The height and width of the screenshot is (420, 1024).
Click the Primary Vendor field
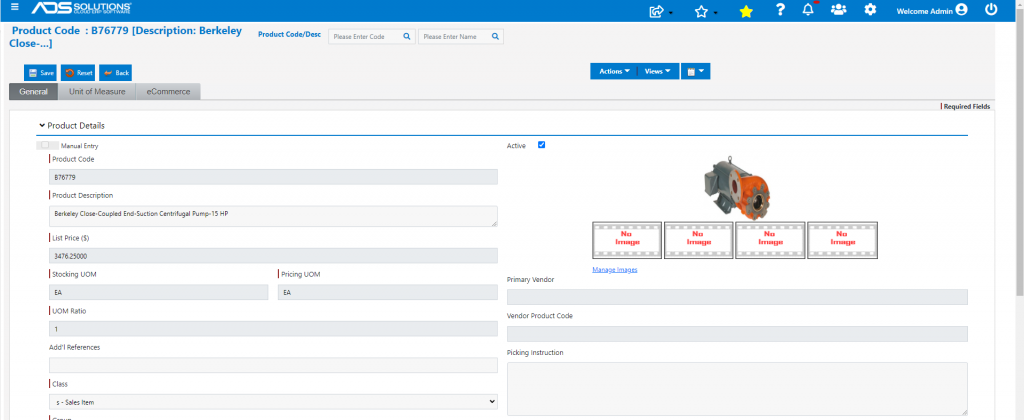(737, 297)
